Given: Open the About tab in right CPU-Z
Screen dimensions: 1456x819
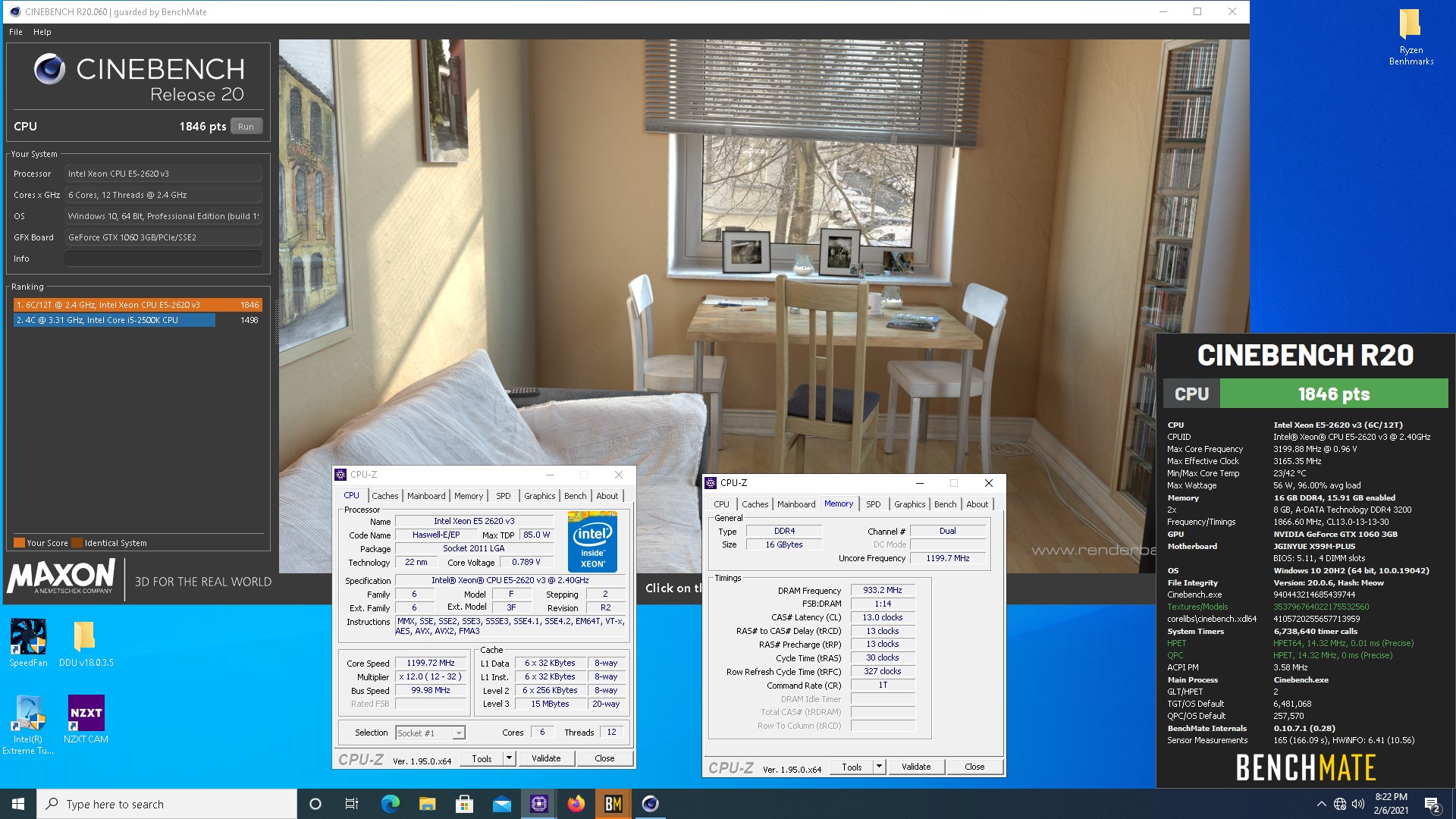Looking at the screenshot, I should pyautogui.click(x=977, y=504).
